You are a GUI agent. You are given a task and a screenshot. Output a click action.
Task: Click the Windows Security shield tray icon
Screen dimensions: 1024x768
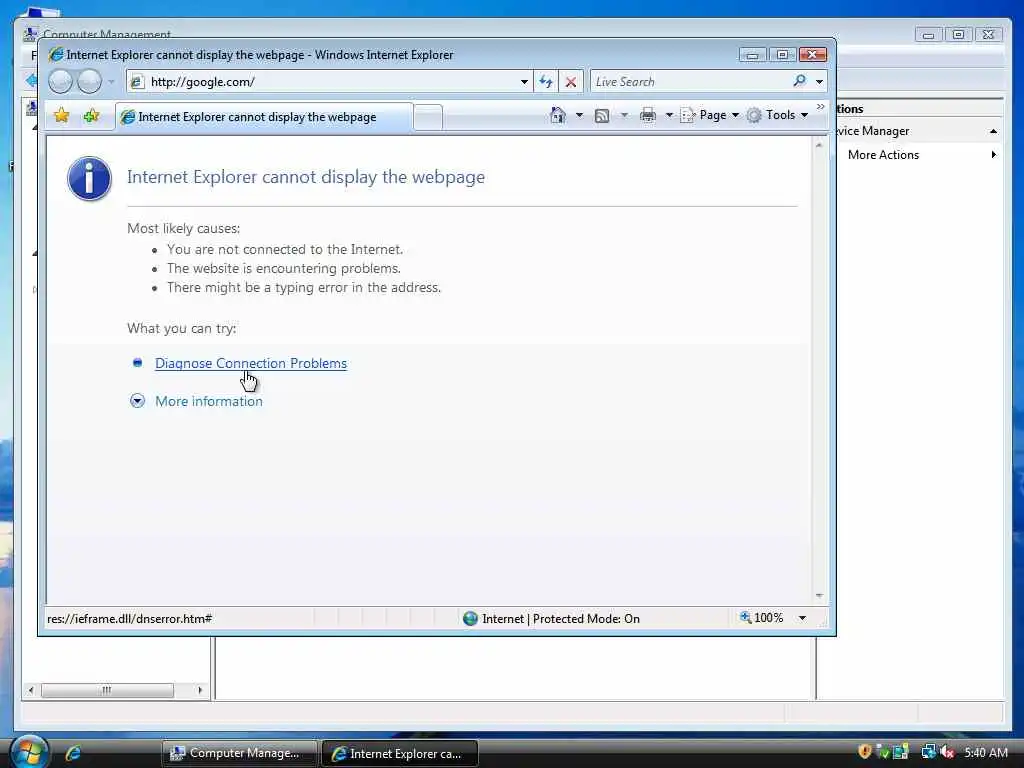tap(865, 752)
